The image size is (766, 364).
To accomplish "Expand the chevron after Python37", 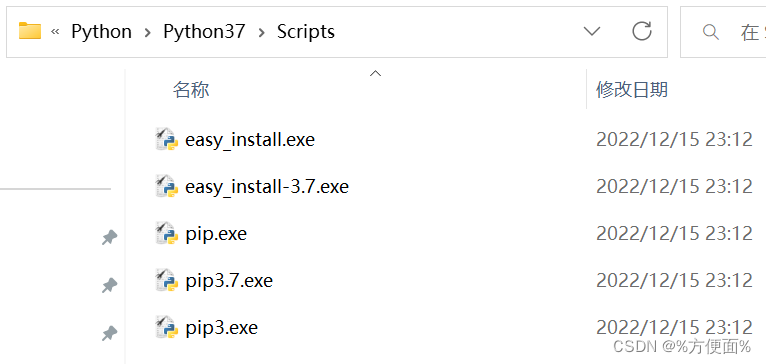I will coord(261,32).
